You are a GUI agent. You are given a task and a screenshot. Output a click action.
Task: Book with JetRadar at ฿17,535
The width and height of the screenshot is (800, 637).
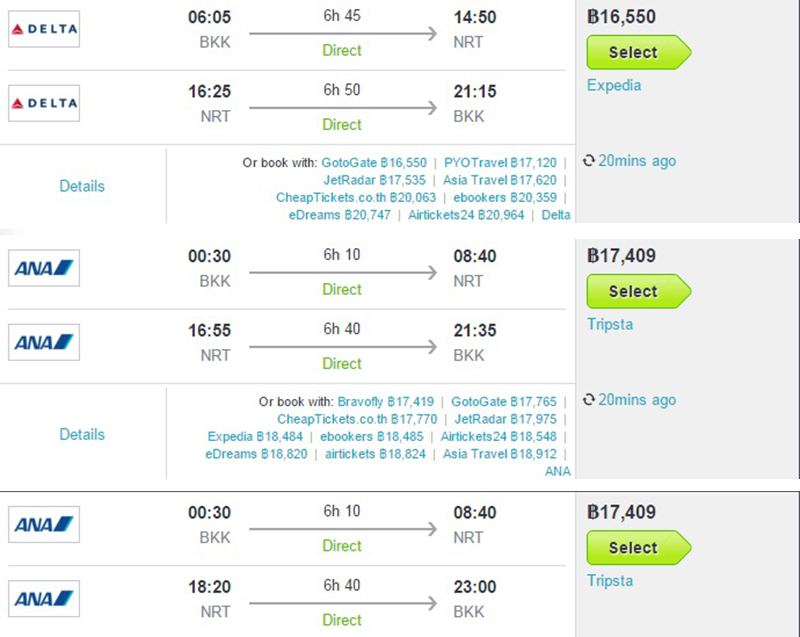[374, 180]
